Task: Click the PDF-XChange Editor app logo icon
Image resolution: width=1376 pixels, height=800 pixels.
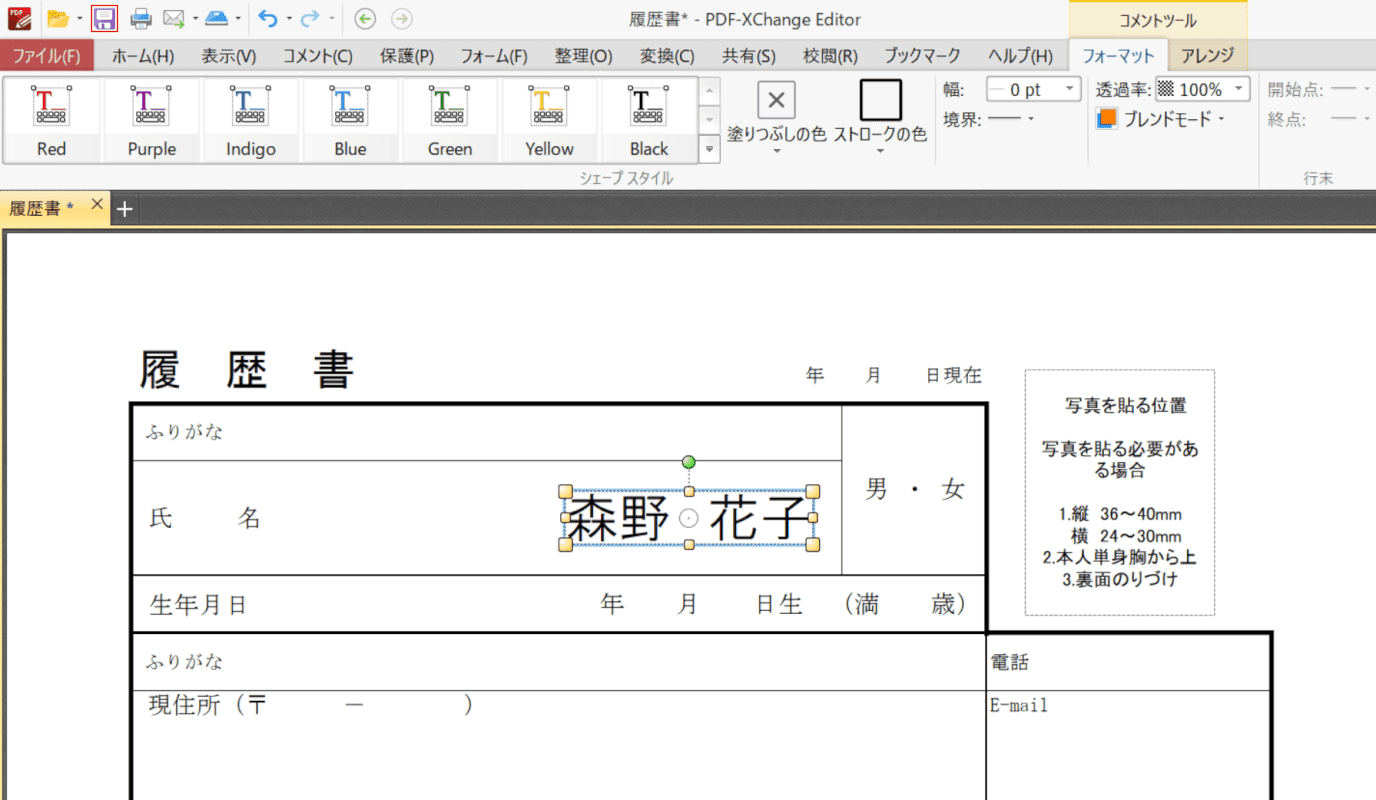Action: point(19,18)
